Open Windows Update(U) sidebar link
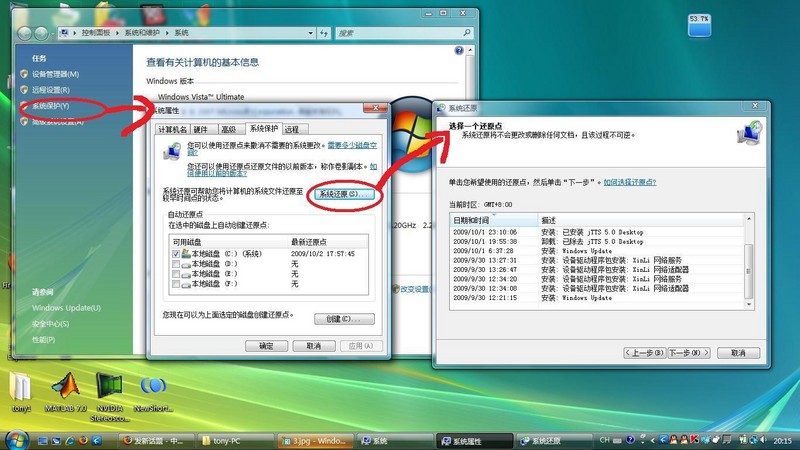This screenshot has height=450, width=800. pyautogui.click(x=66, y=308)
